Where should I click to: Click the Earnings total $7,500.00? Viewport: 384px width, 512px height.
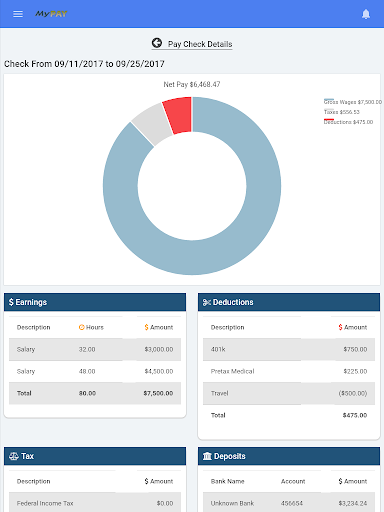pos(158,393)
